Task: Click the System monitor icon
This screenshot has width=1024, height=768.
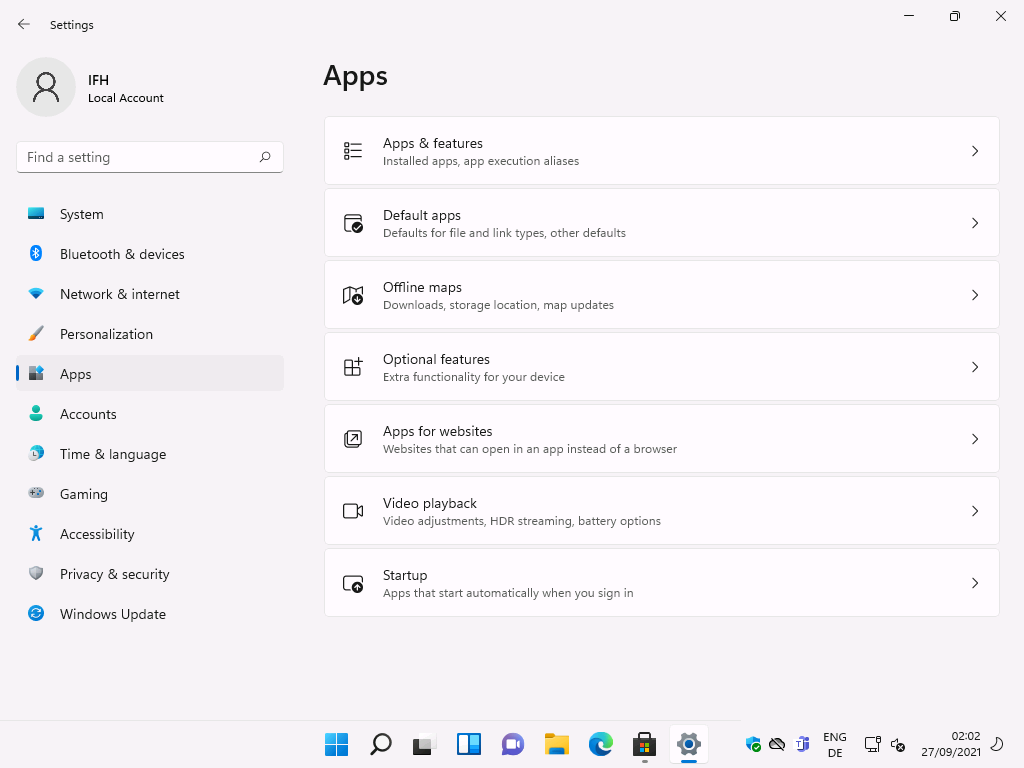Action: point(36,214)
